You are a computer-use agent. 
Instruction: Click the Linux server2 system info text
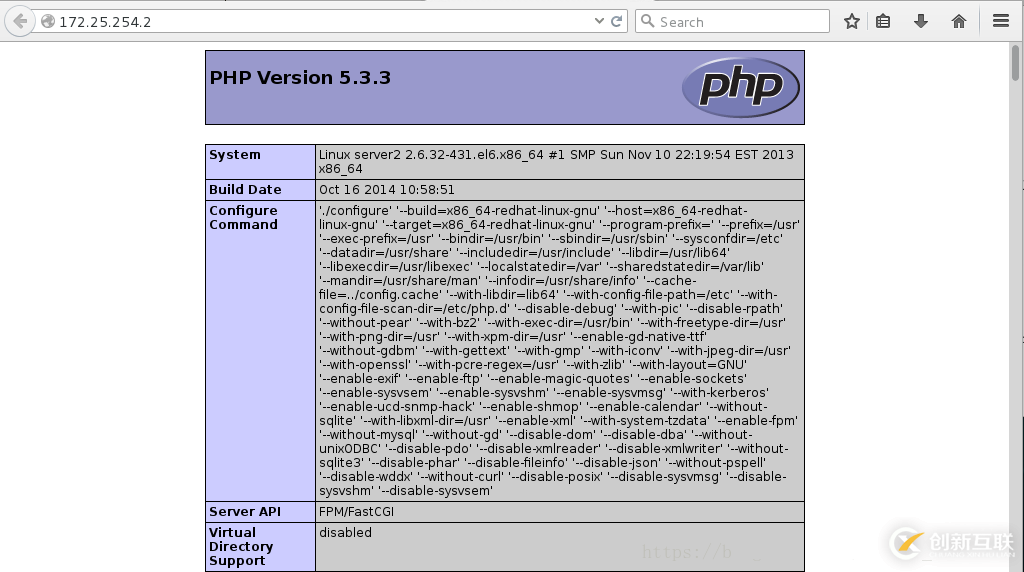[556, 161]
